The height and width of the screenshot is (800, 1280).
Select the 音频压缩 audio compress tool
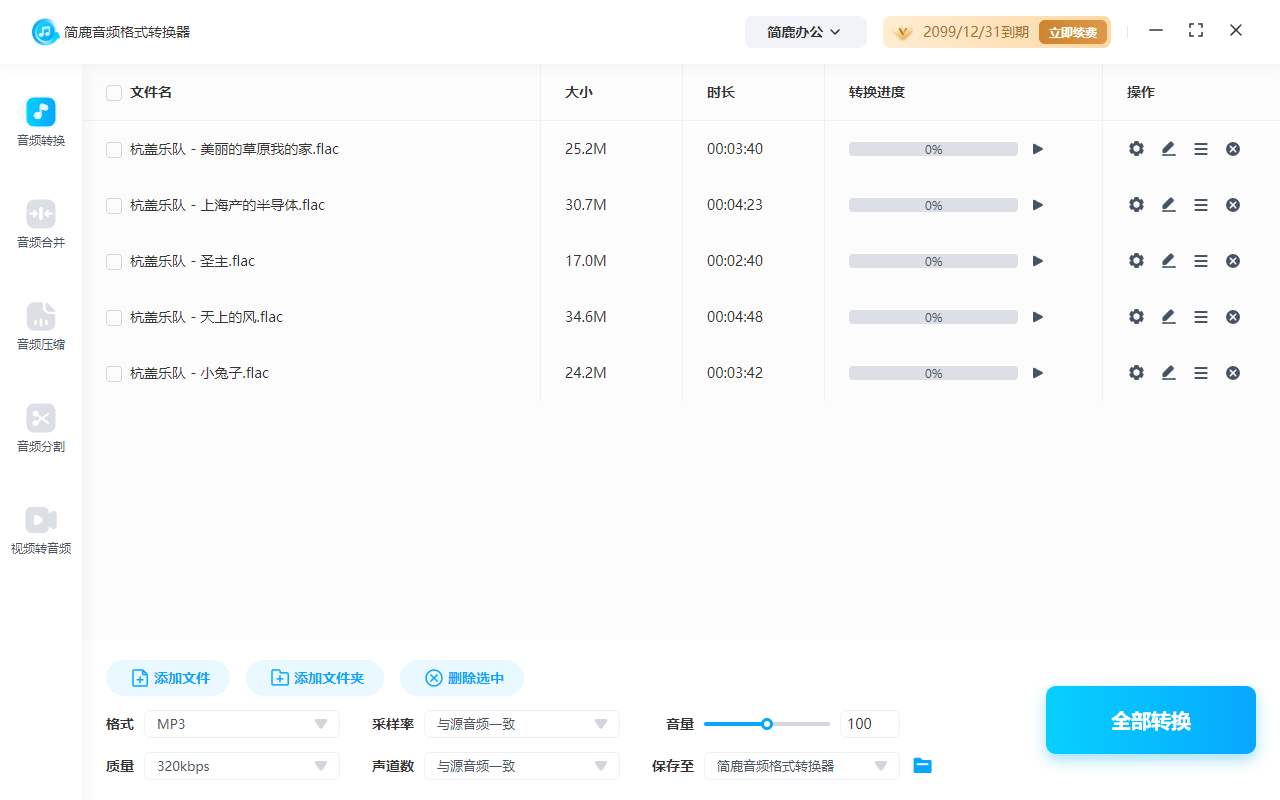point(40,325)
